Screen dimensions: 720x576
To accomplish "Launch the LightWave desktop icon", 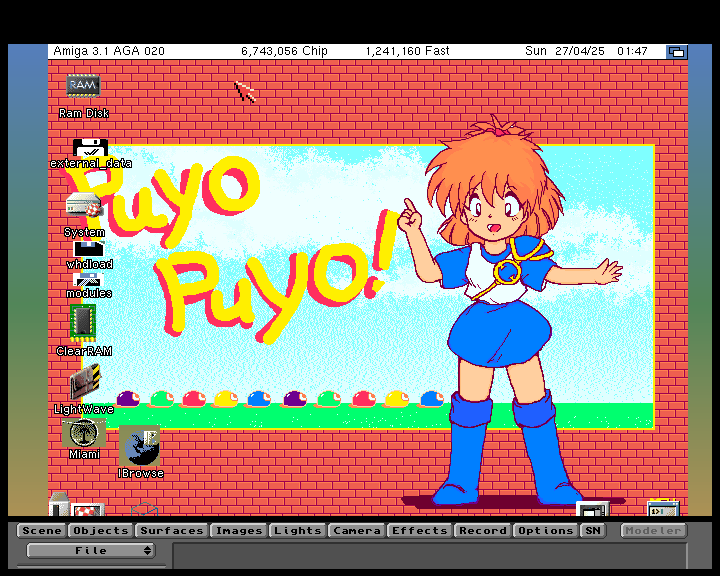I will pyautogui.click(x=84, y=382).
